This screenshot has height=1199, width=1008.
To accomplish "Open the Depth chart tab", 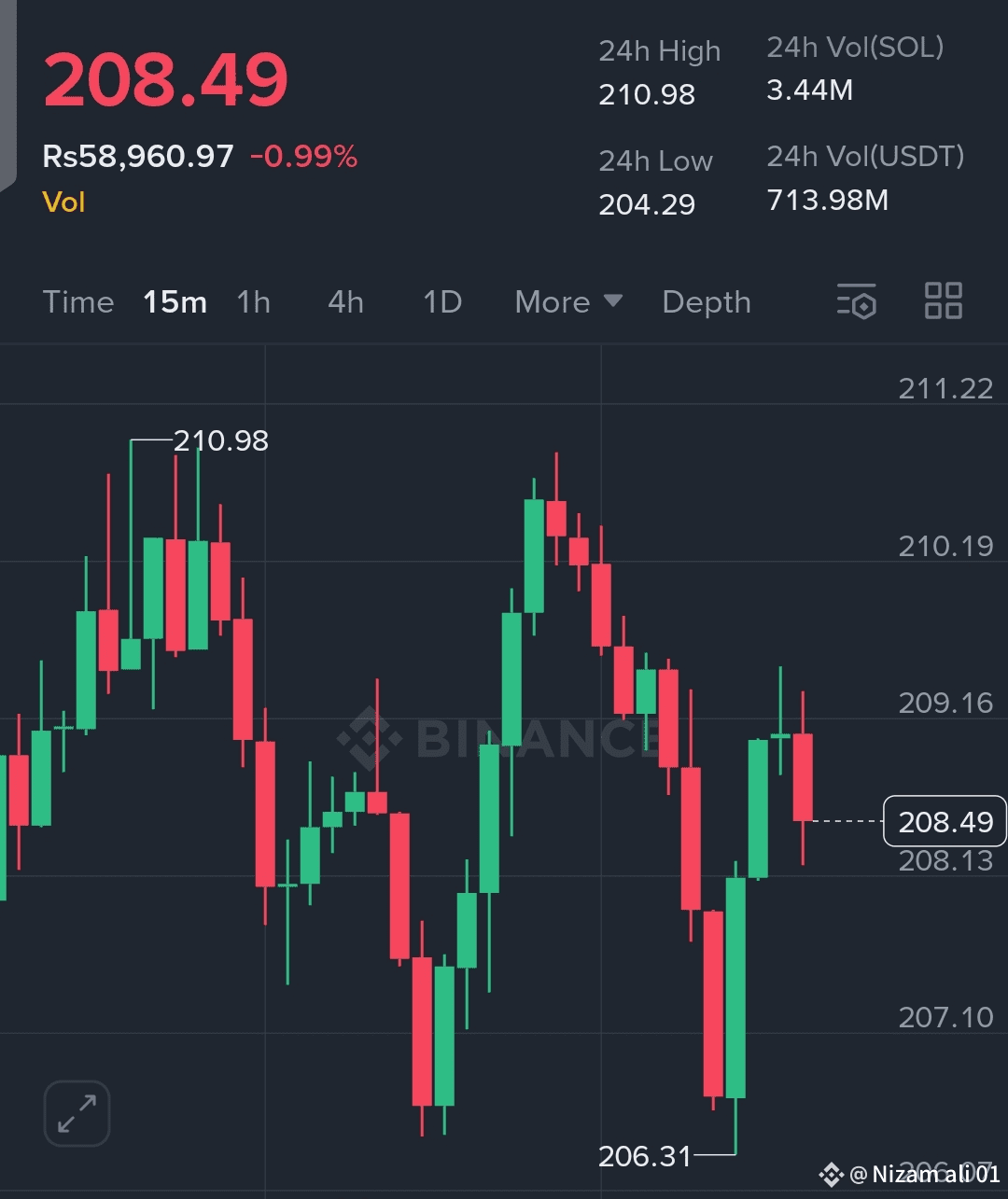I will click(x=706, y=302).
